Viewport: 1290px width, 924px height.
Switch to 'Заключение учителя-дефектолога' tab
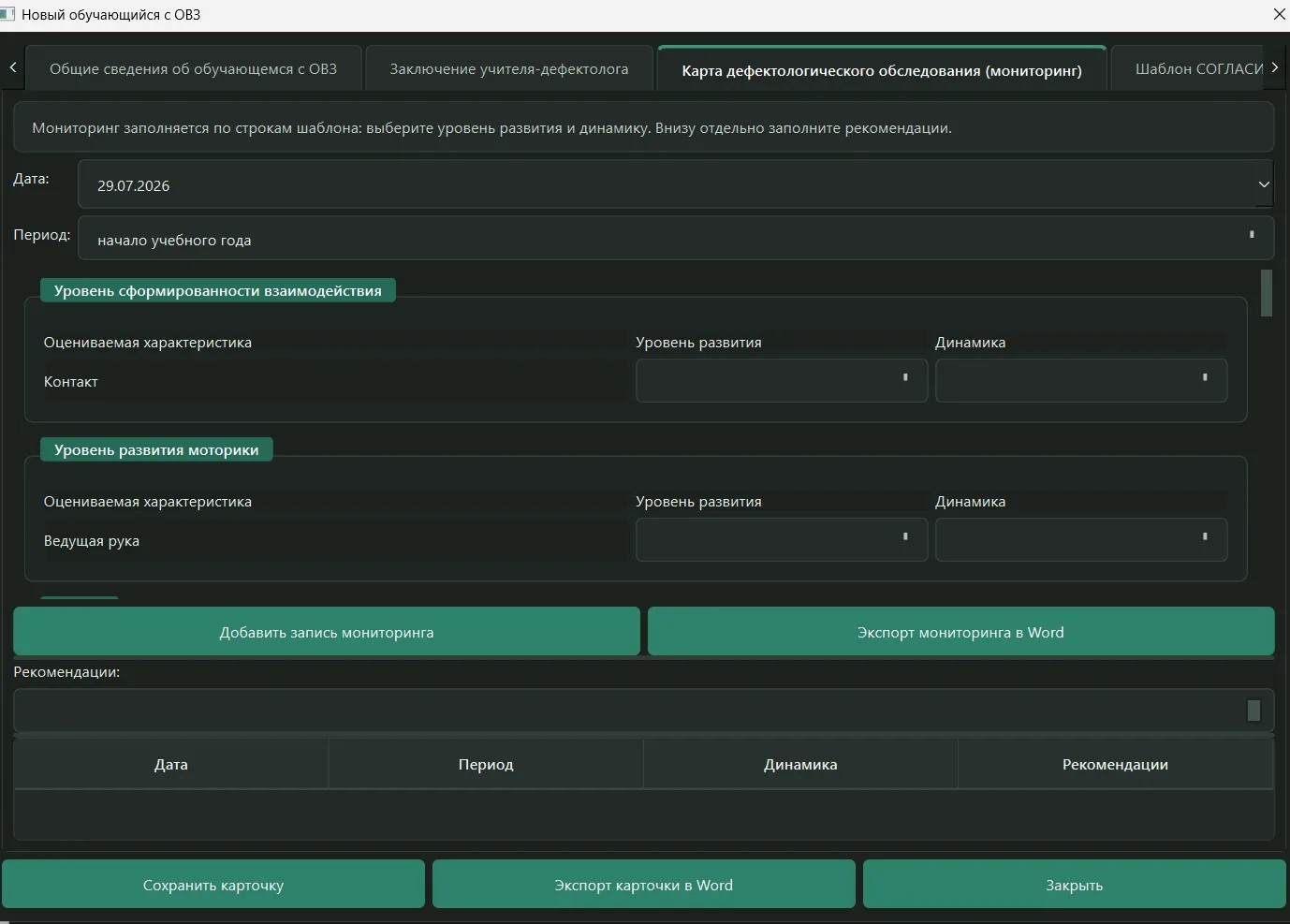509,68
